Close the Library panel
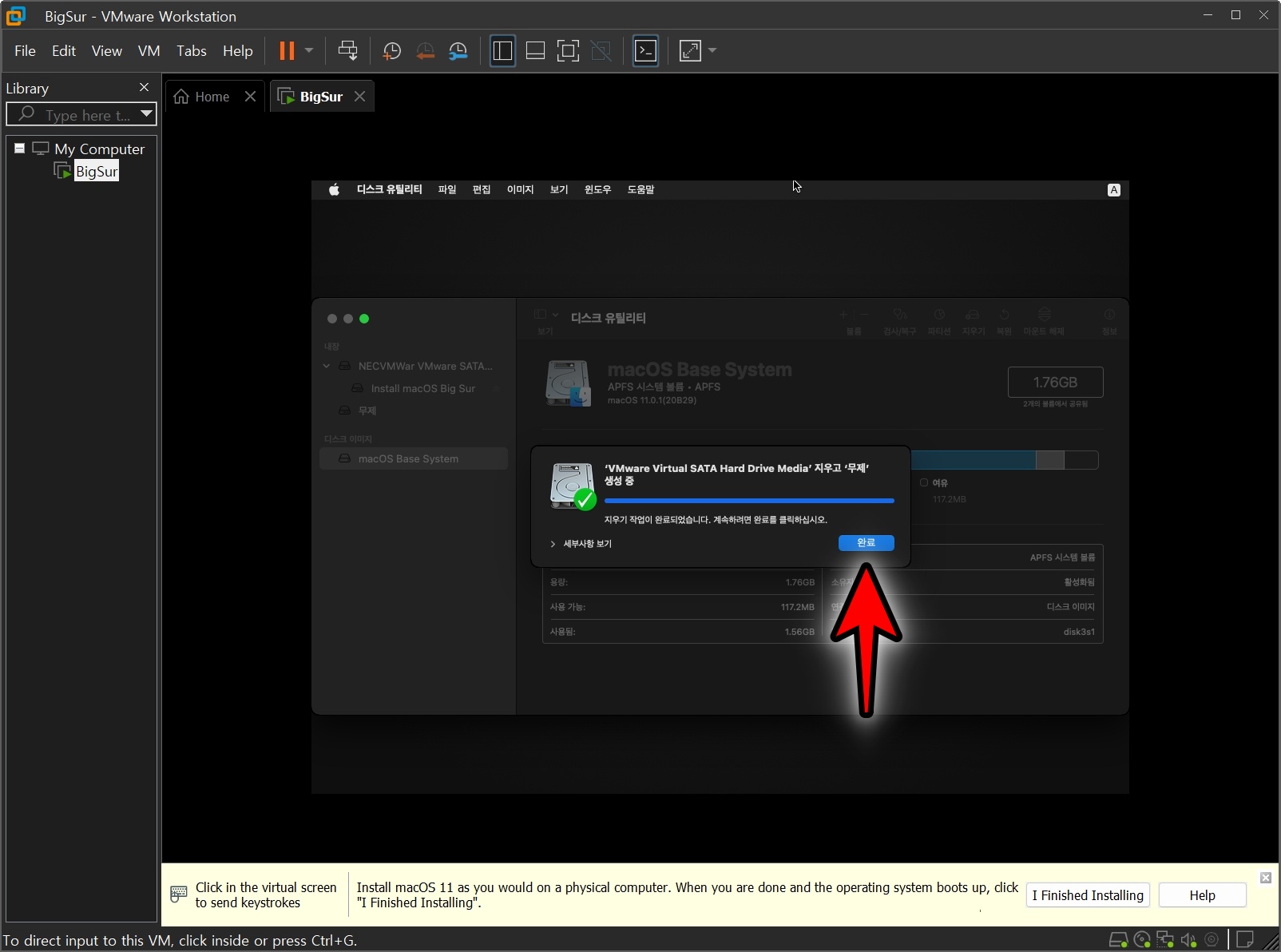This screenshot has width=1281, height=952. coord(144,87)
